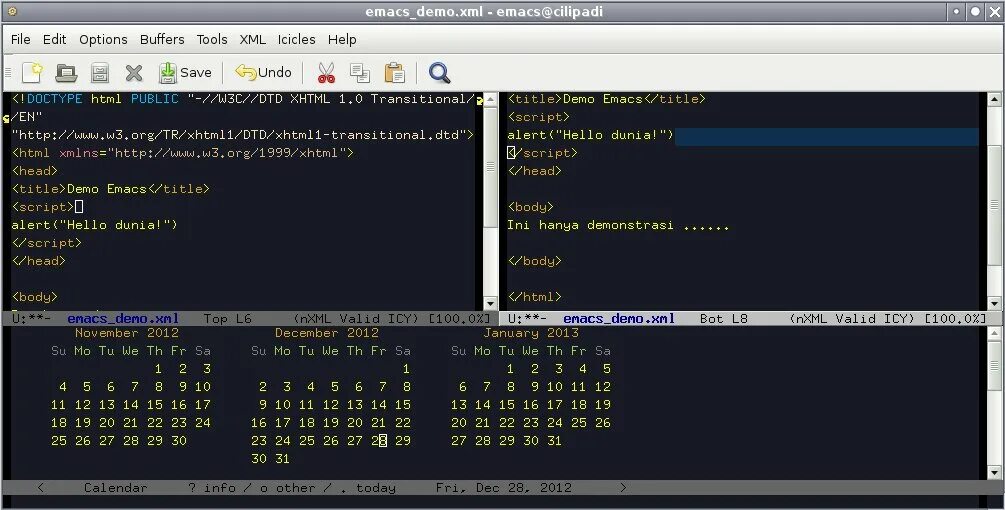Click the Paste clipboard icon
The height and width of the screenshot is (510, 1005).
coord(394,72)
